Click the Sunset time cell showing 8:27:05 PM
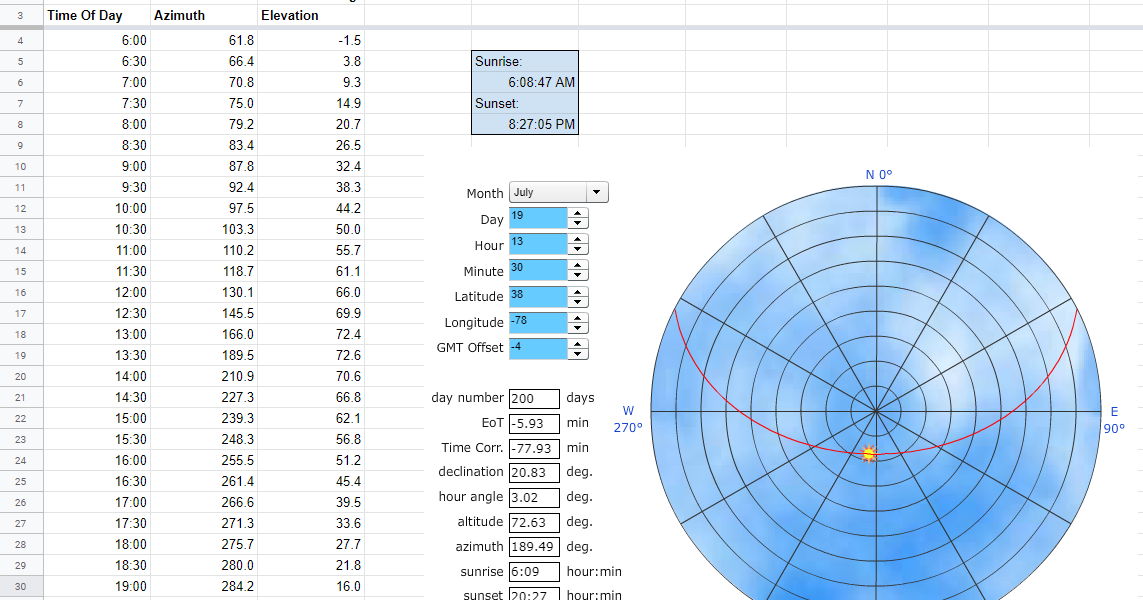1143x600 pixels. point(524,124)
